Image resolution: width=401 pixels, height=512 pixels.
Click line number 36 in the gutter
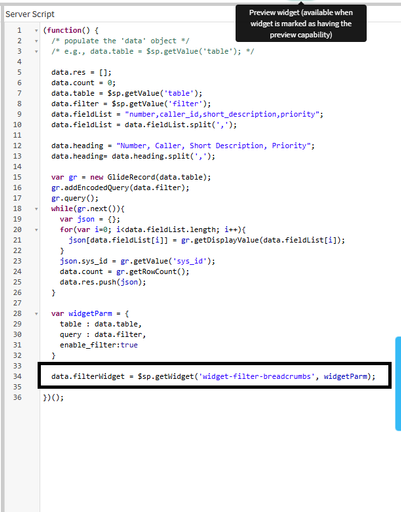17,397
